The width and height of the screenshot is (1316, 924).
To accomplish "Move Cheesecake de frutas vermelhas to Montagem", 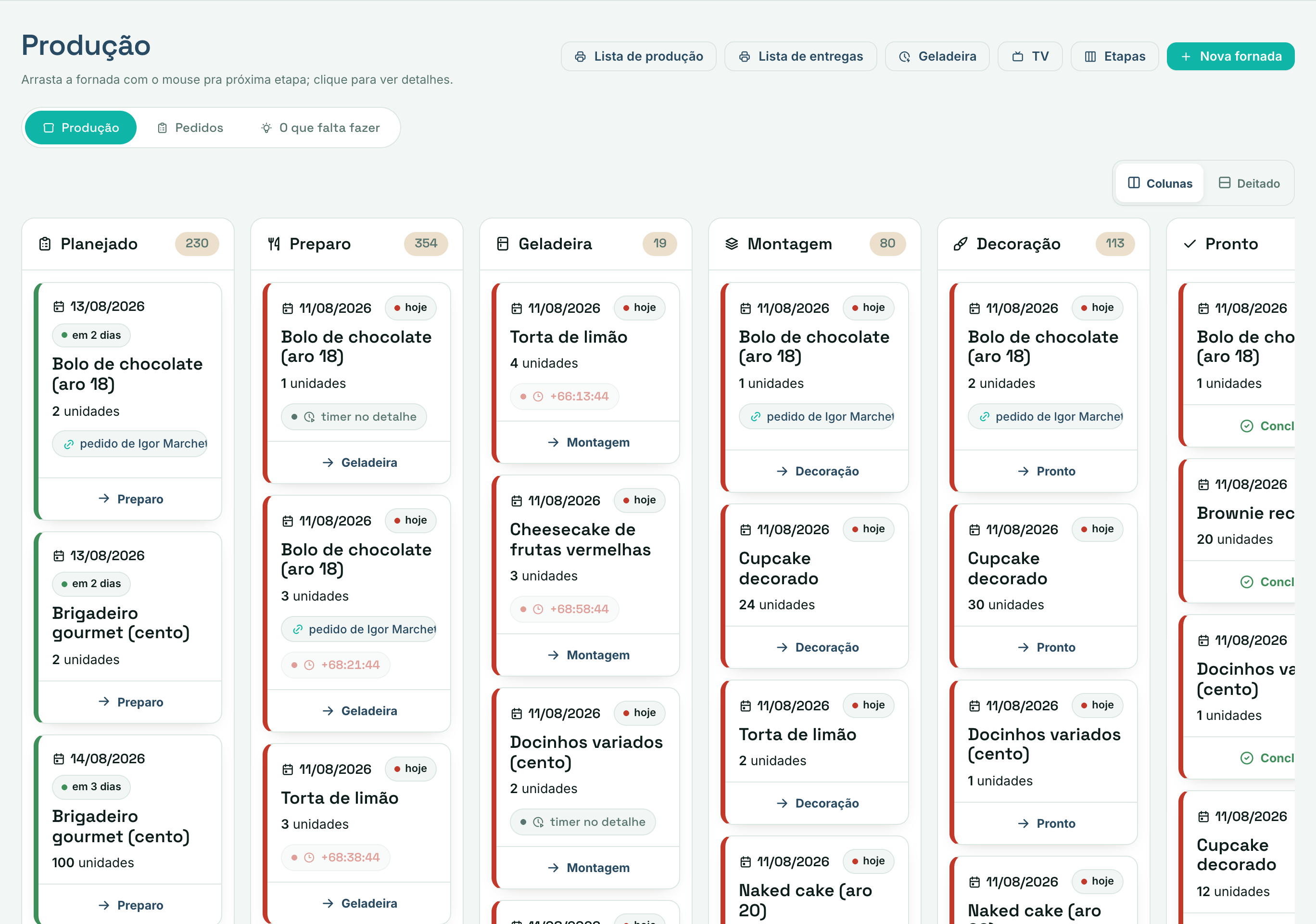I will [x=588, y=655].
